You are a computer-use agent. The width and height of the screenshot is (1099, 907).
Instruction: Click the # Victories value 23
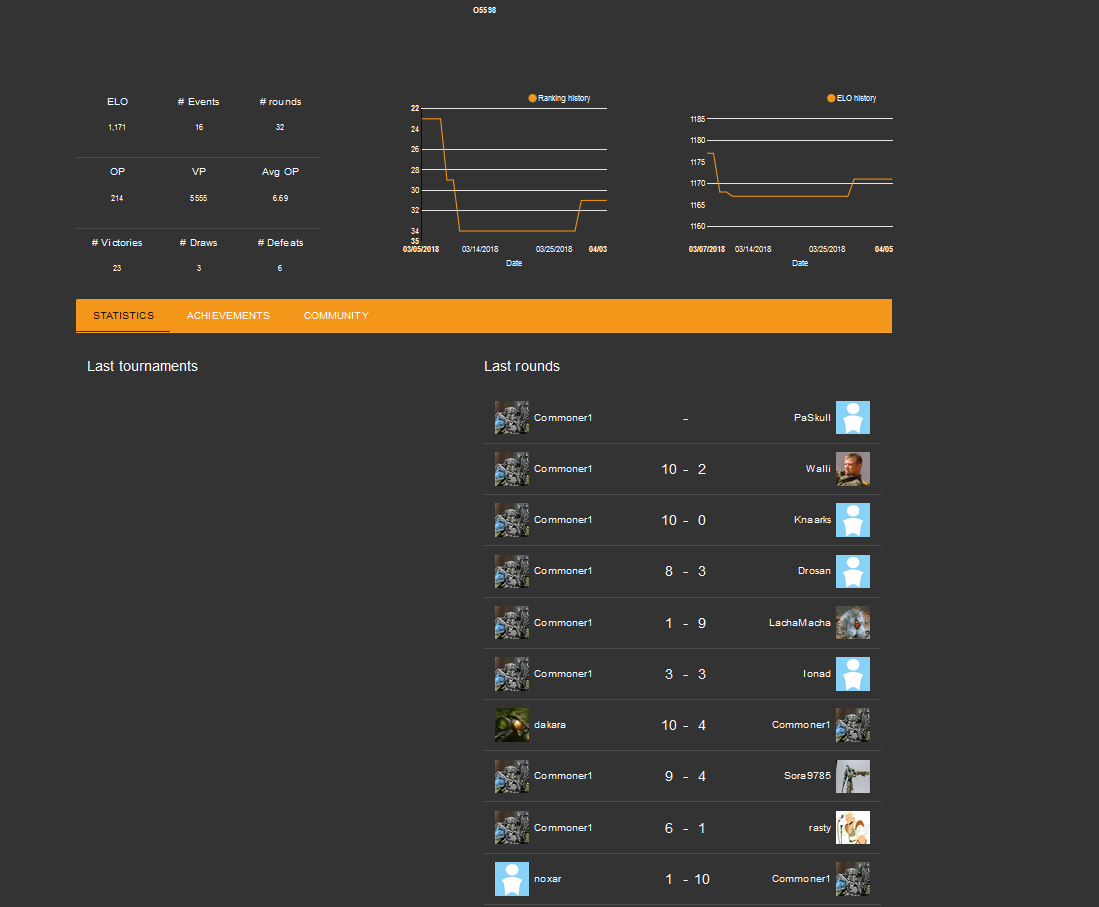click(x=117, y=268)
